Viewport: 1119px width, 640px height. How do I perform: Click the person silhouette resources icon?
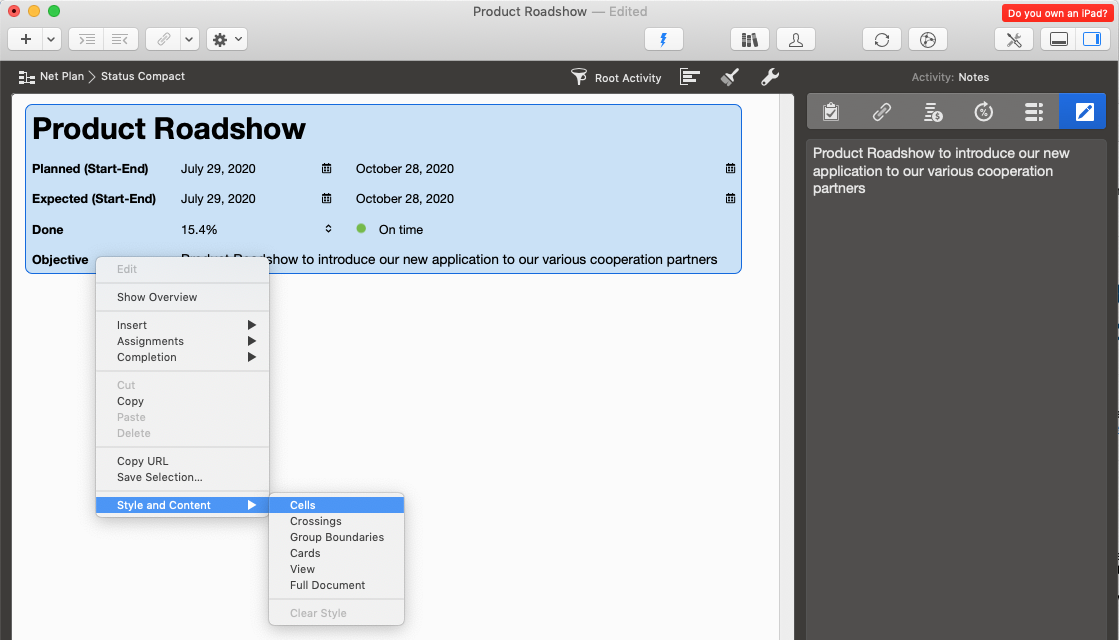pos(796,39)
